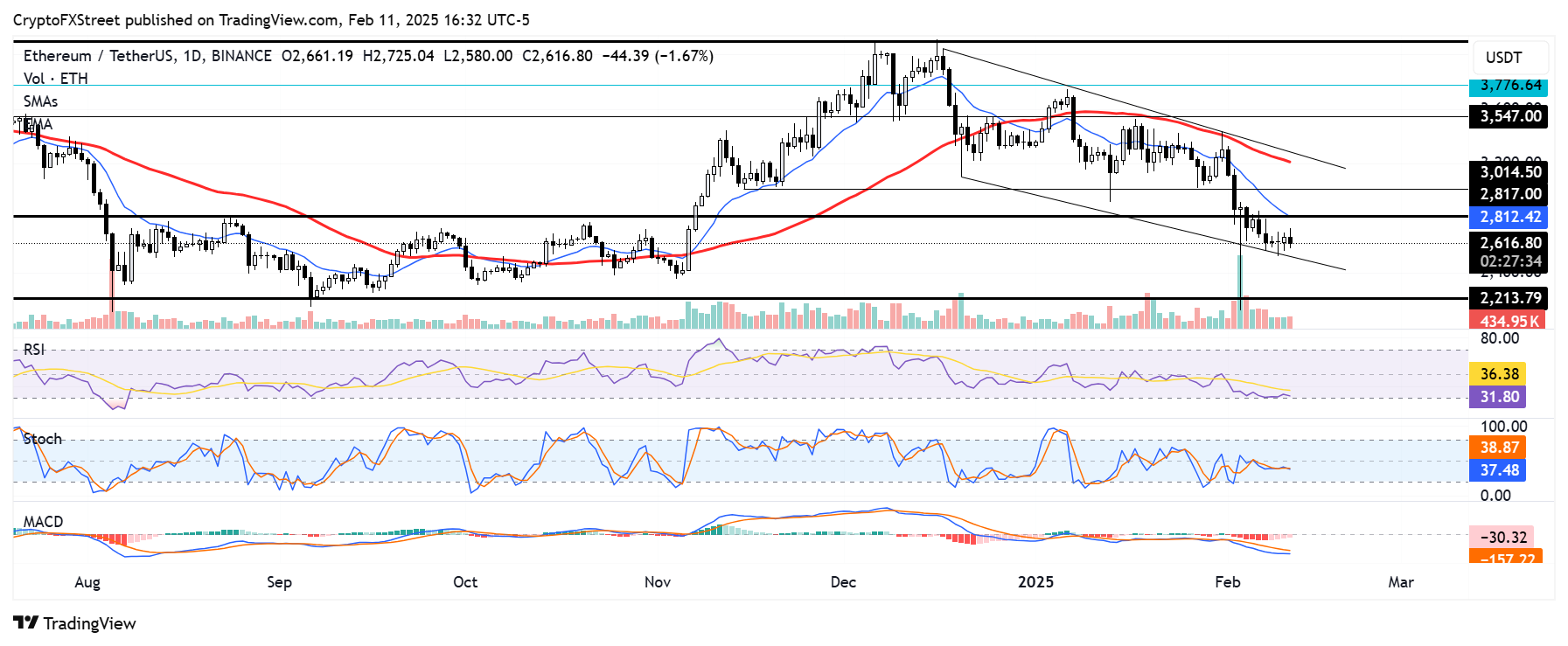Click the RSI 36.38 yellow value tag
This screenshot has width=1568, height=646.
click(1498, 374)
